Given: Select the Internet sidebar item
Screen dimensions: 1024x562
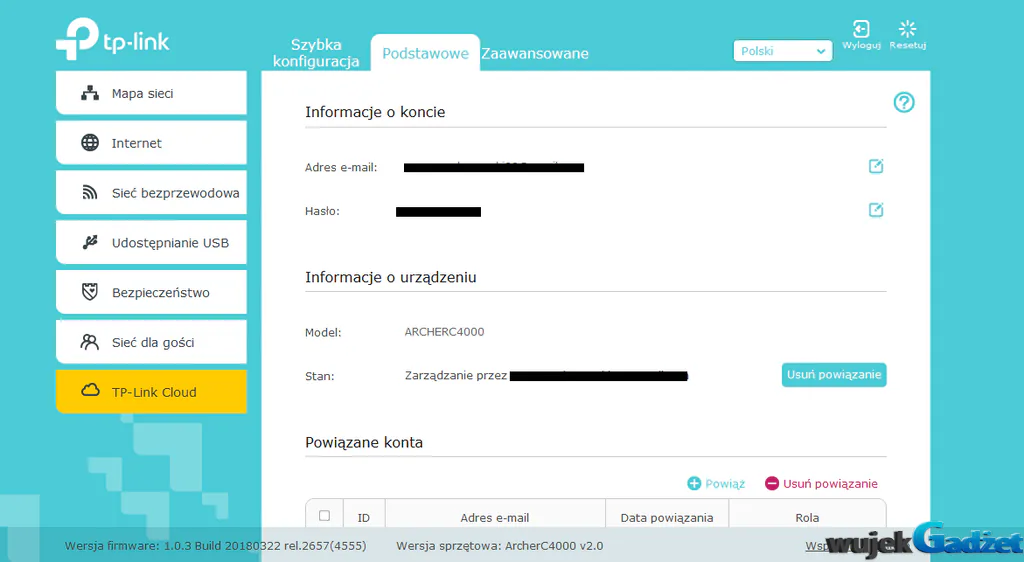Looking at the screenshot, I should pyautogui.click(x=152, y=143).
